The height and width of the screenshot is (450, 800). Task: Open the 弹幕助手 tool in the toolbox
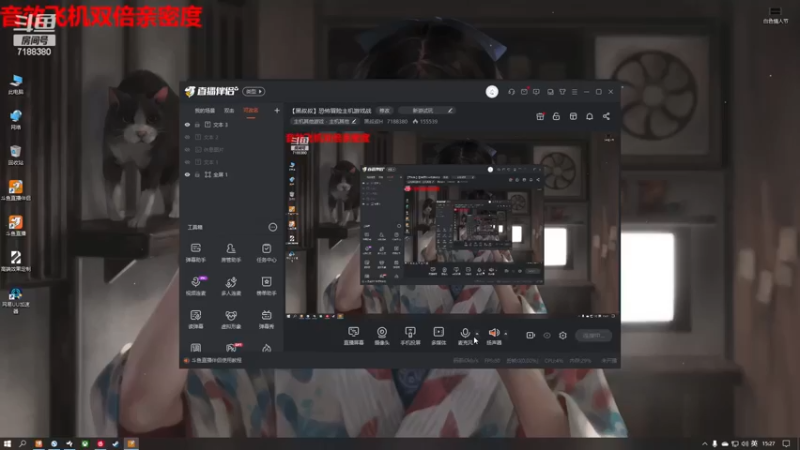tap(195, 253)
